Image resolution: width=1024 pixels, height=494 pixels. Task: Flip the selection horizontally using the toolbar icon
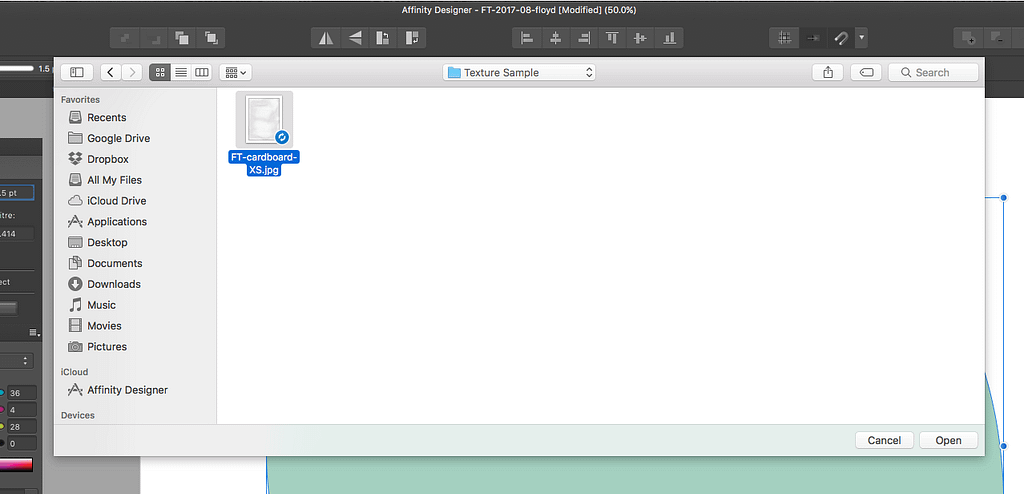(326, 38)
